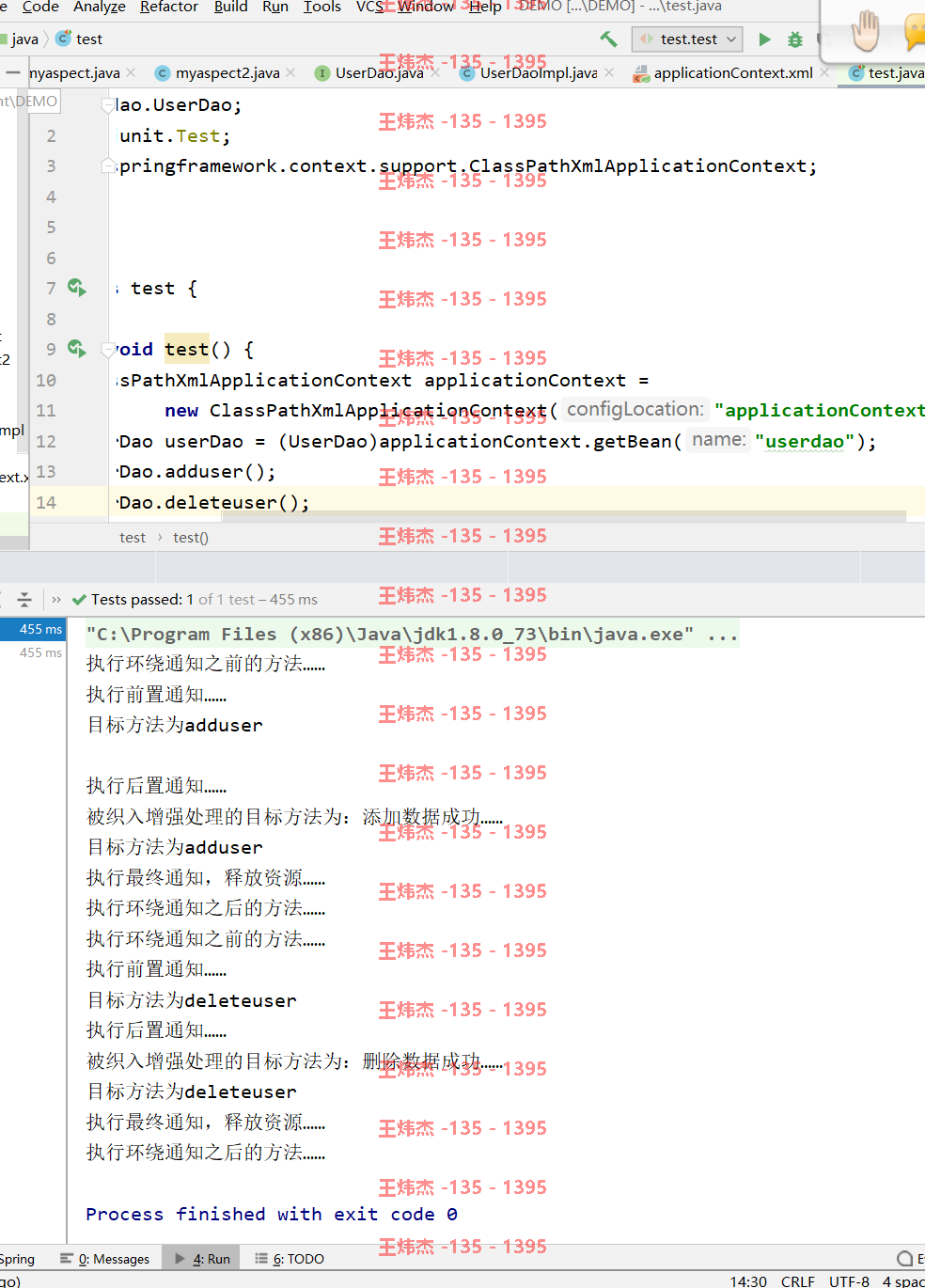Close the UserDaoImpl.java tab
The image size is (925, 1288).
pyautogui.click(x=609, y=72)
